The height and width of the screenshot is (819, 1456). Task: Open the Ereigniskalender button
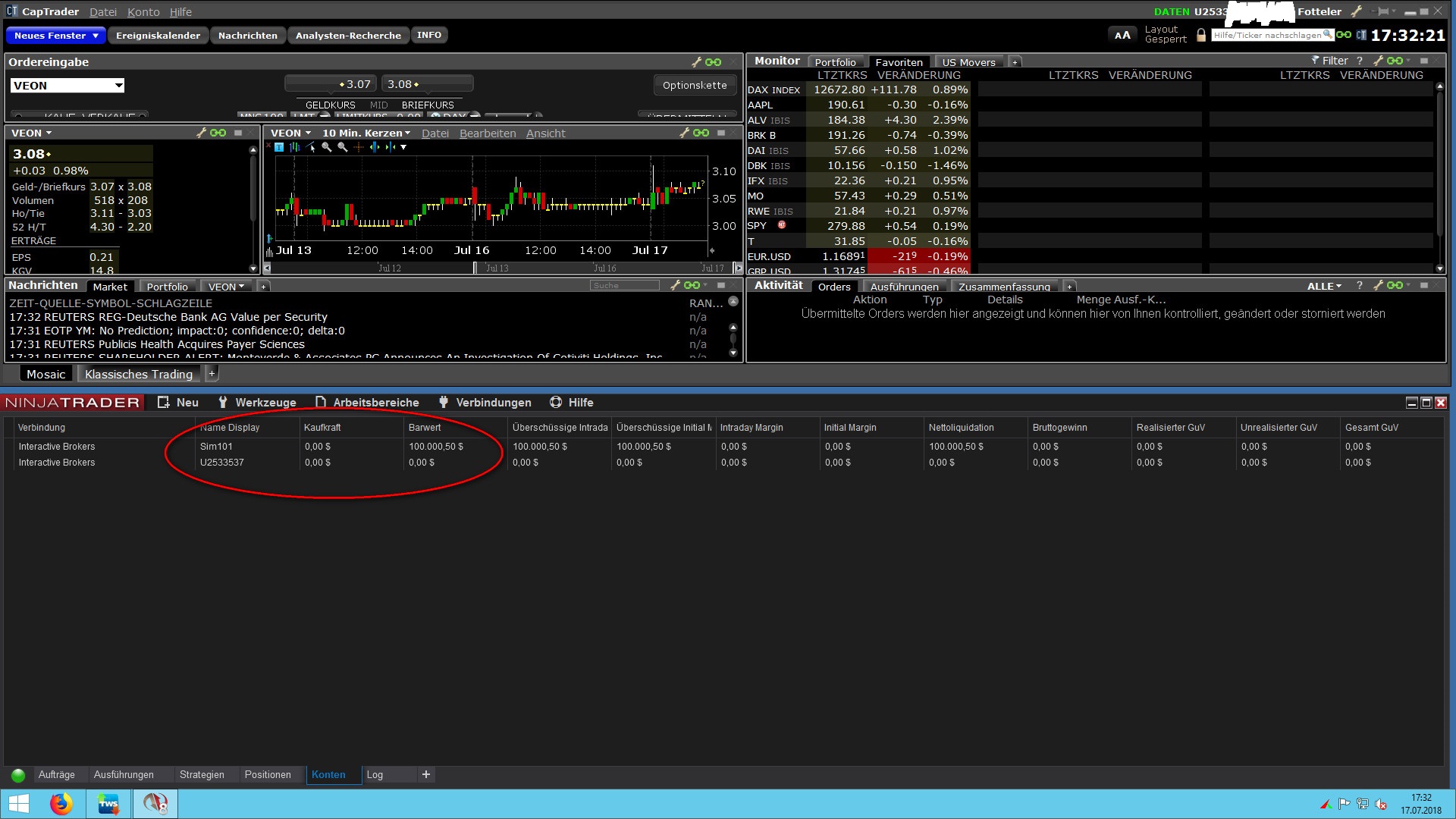pyautogui.click(x=158, y=36)
